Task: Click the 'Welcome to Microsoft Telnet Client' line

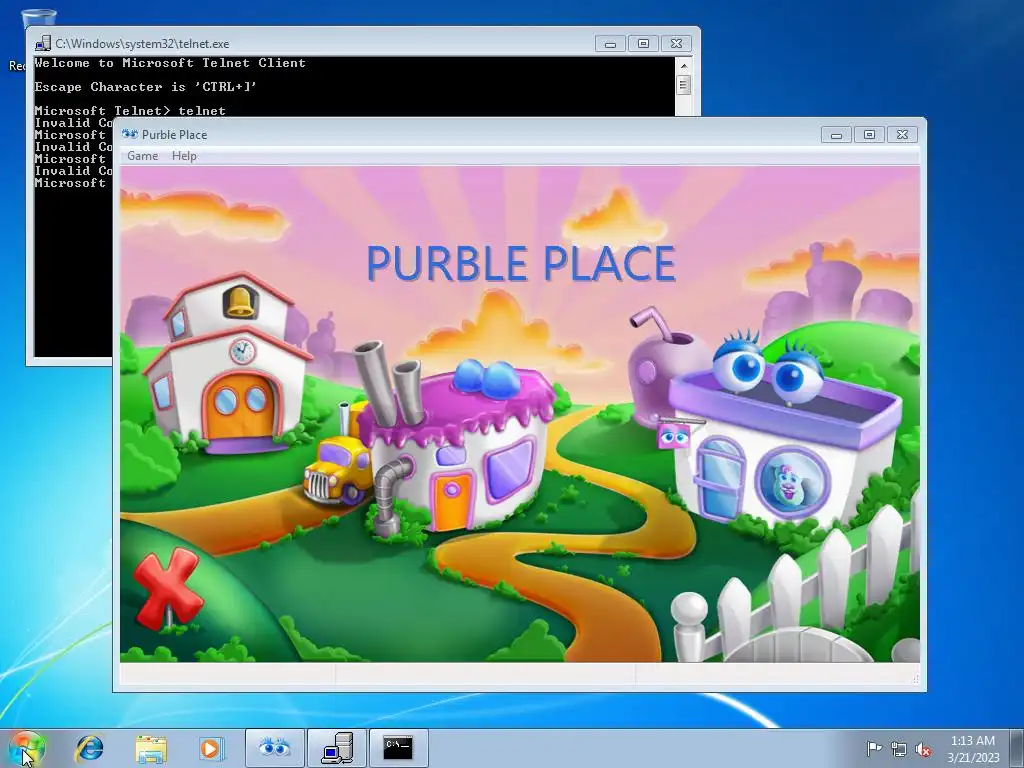Action: 170,63
